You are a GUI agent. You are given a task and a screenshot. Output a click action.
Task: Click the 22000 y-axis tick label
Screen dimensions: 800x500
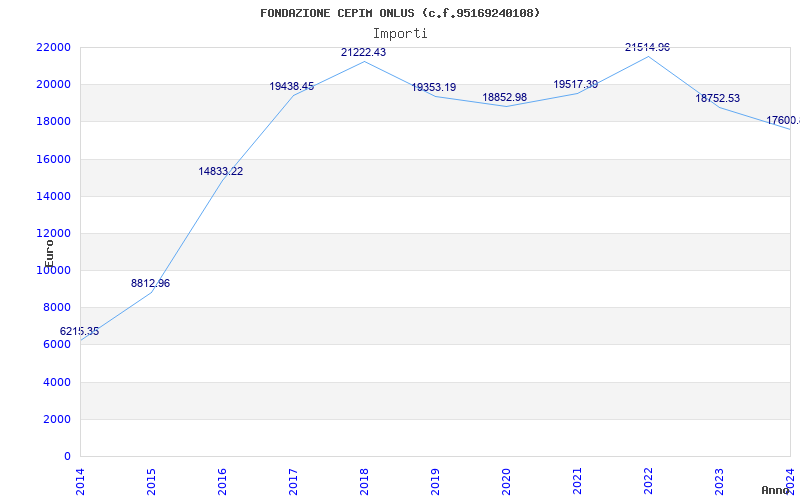pos(53,47)
